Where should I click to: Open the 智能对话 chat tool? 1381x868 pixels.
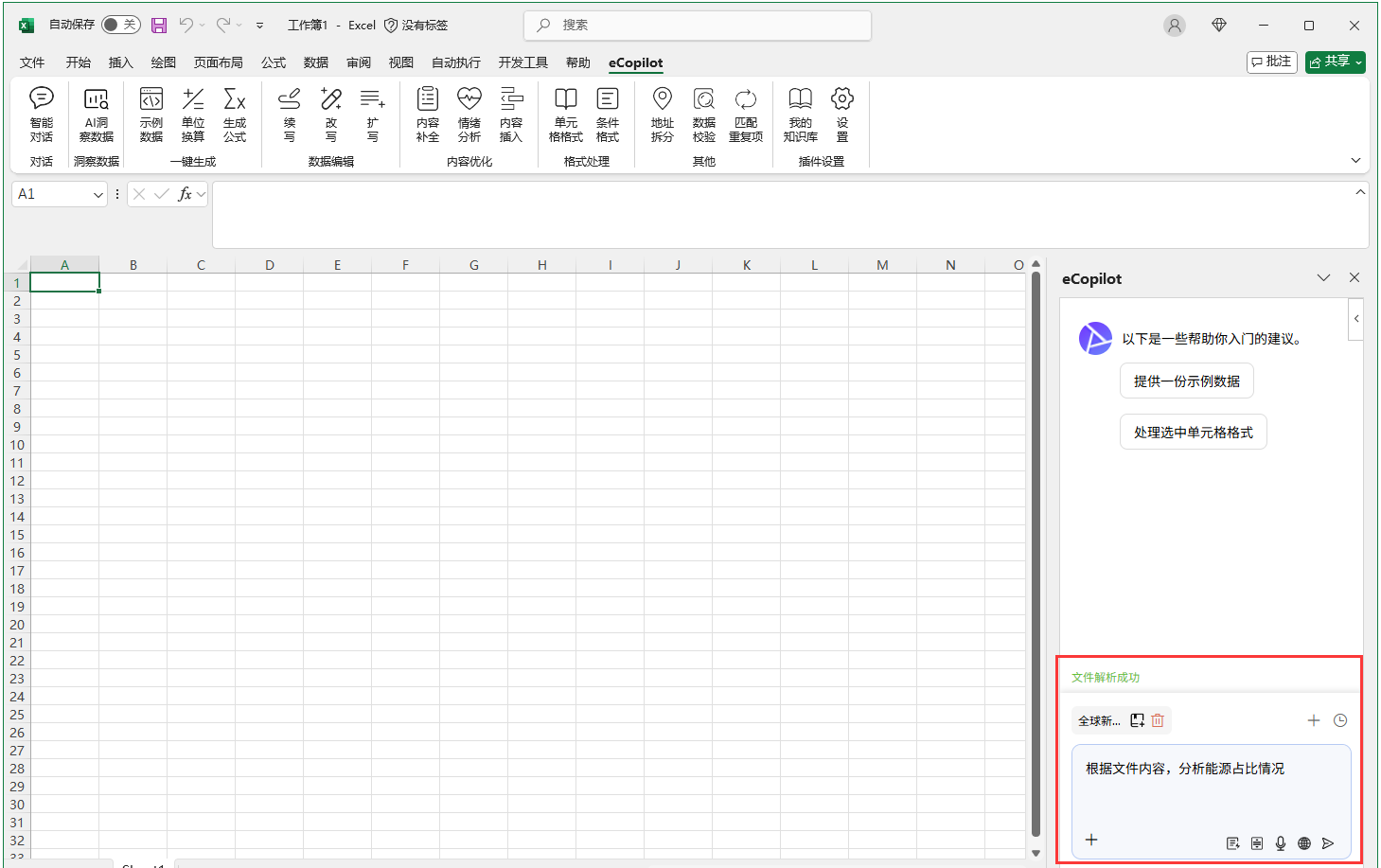(x=42, y=114)
